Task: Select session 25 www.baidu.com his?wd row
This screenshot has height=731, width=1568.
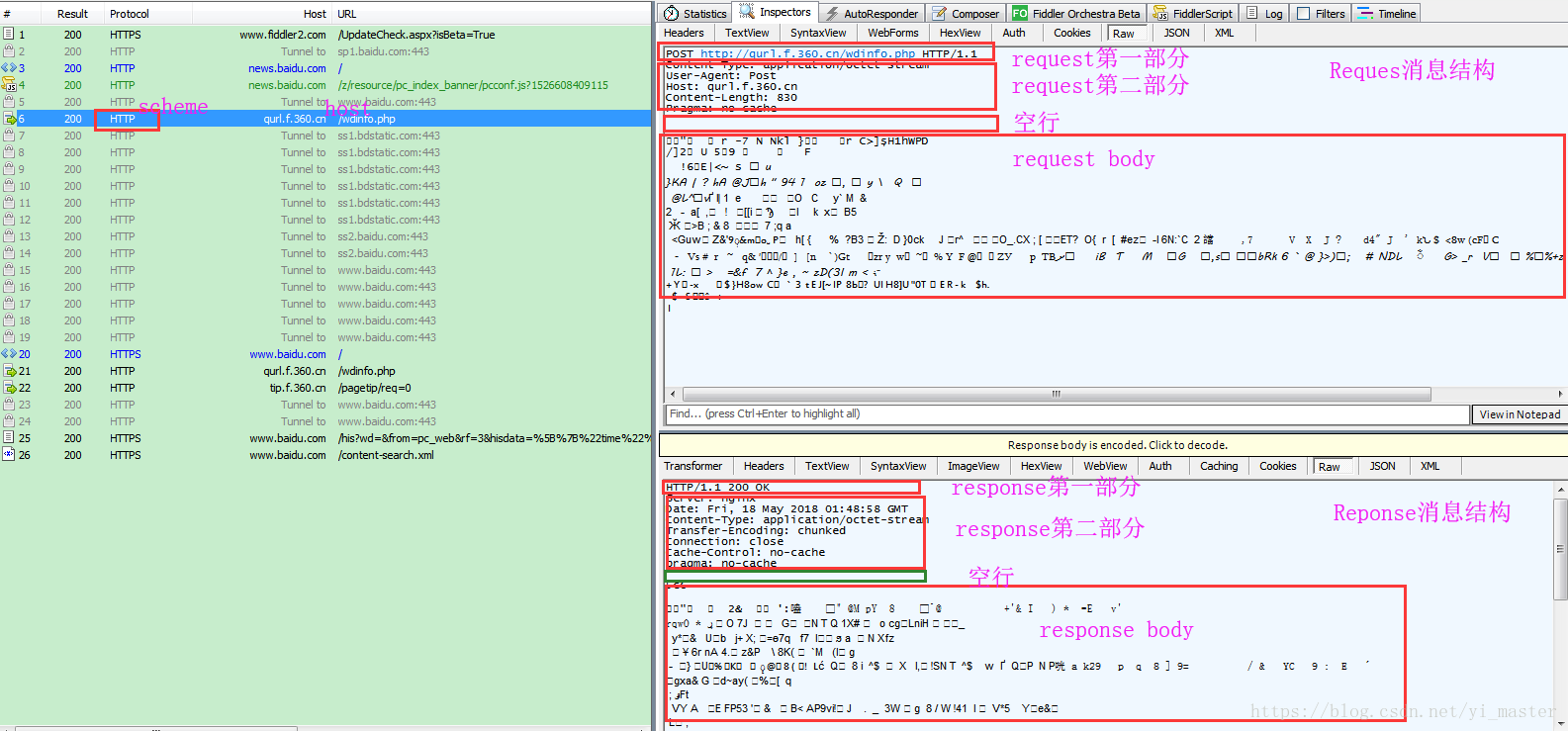Action: [326, 438]
